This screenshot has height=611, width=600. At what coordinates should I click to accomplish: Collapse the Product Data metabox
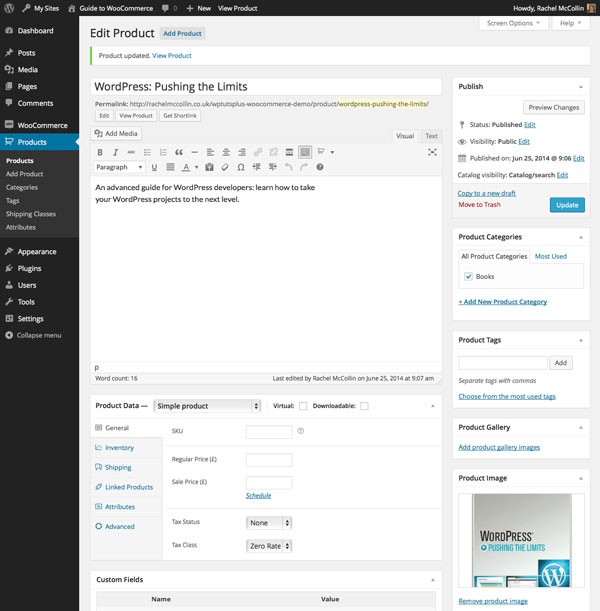(432, 406)
